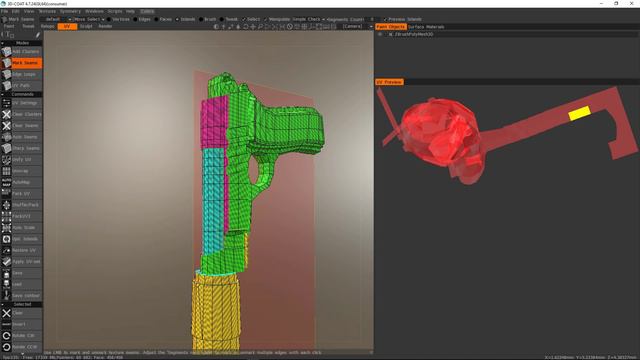This screenshot has width=640, height=360.
Task: Select the Paint Objects tab
Action: (x=391, y=27)
